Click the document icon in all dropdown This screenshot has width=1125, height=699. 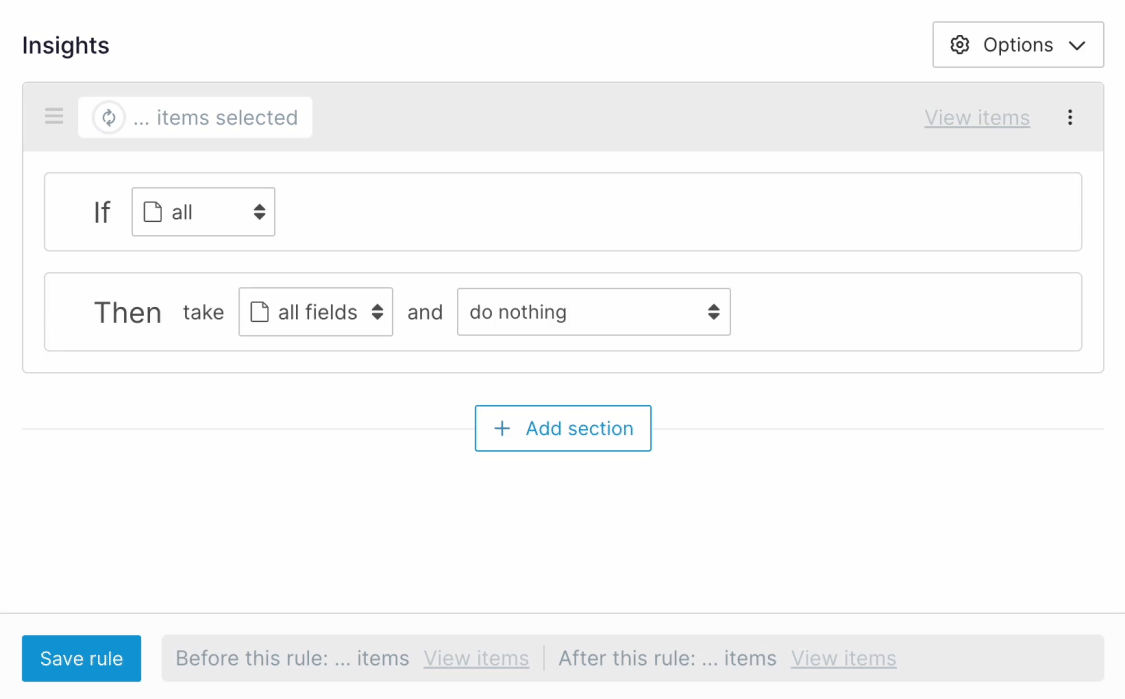(x=153, y=212)
